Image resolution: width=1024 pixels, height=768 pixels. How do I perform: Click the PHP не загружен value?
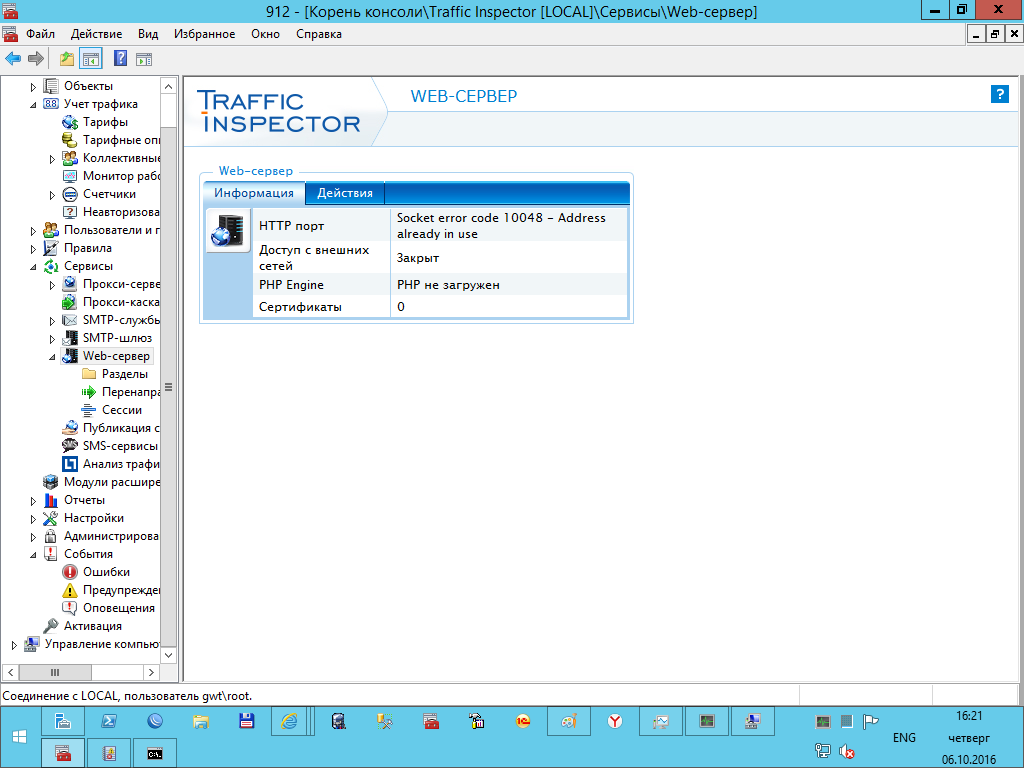coord(448,285)
